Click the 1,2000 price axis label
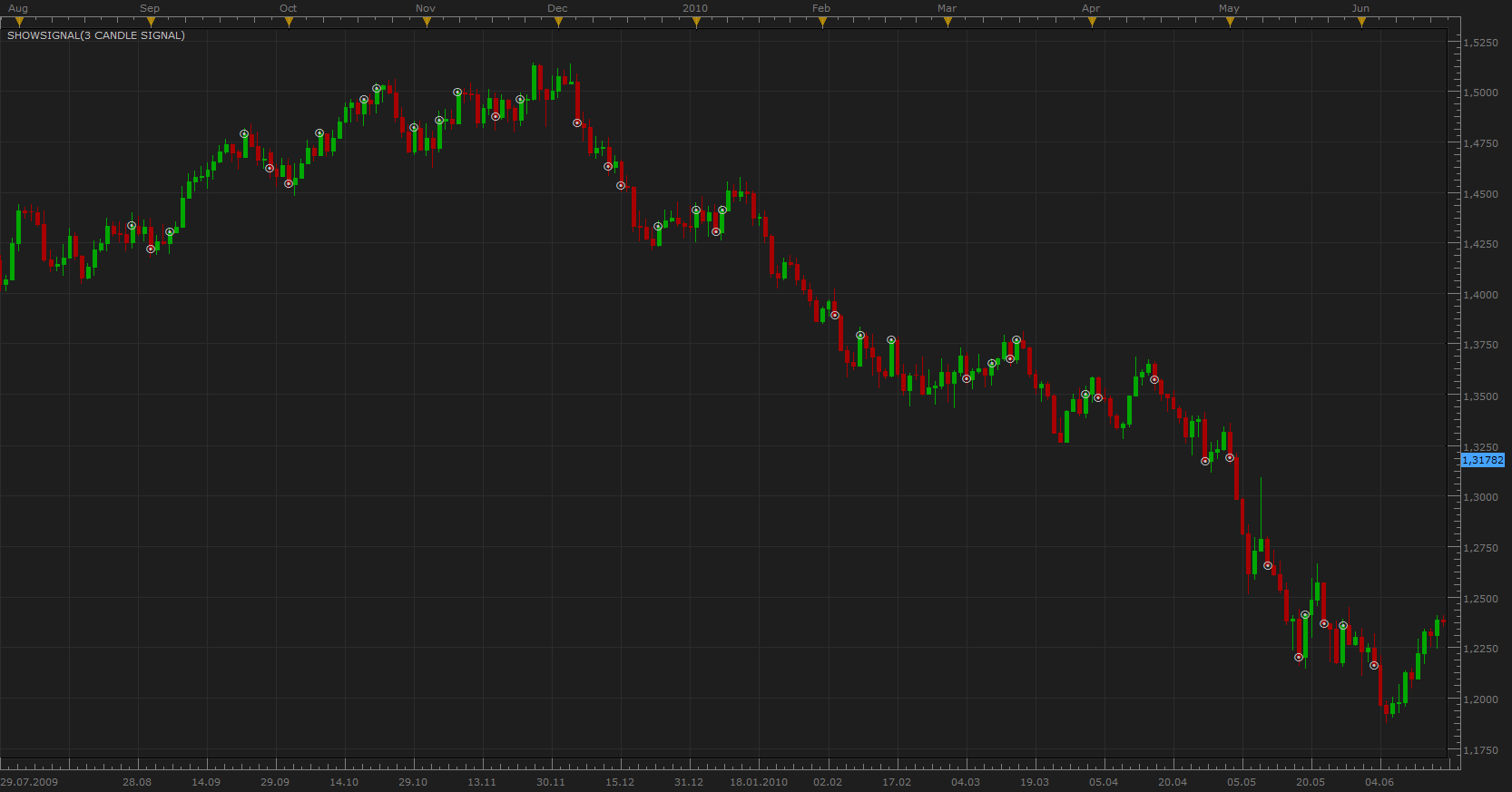Screen dimensions: 1512x792 [x=1480, y=699]
